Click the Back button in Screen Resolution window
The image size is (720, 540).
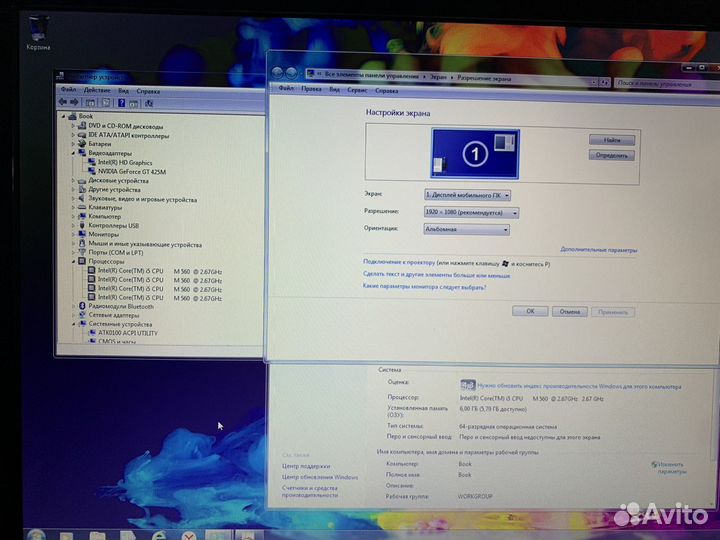278,74
